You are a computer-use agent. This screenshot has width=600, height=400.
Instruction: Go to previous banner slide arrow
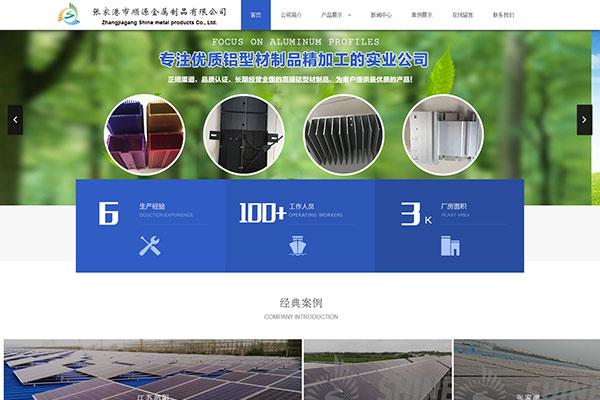point(15,120)
